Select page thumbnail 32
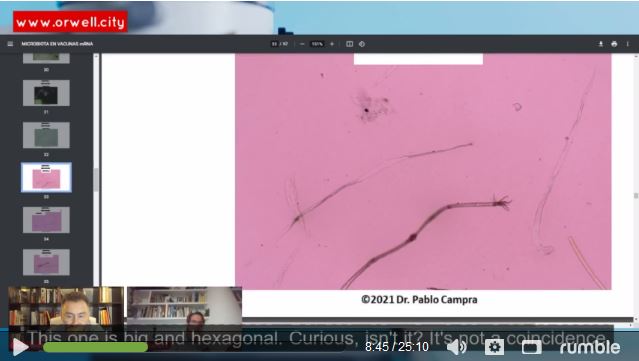This screenshot has width=639, height=361. click(46, 135)
